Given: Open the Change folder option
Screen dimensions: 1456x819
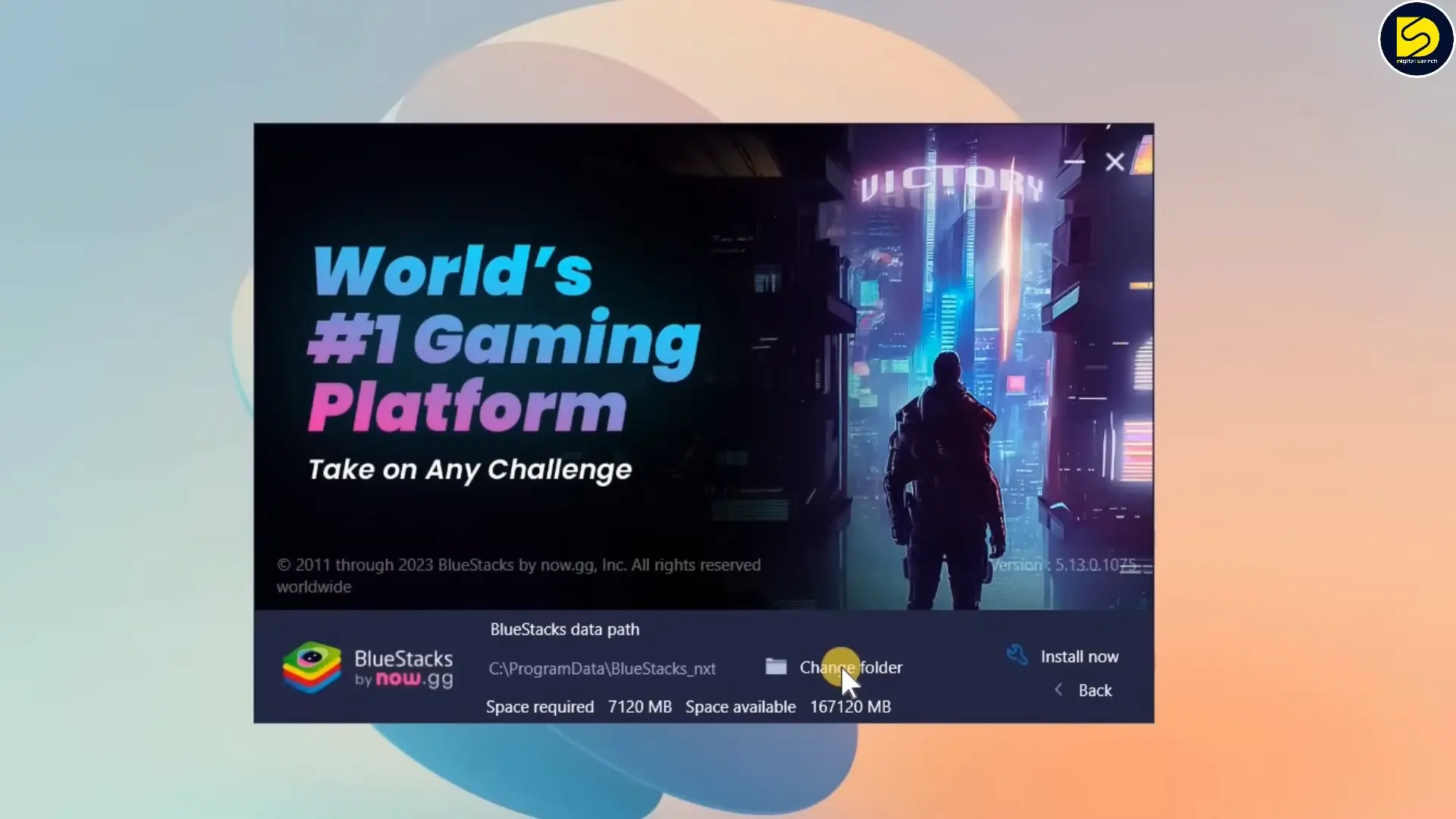Looking at the screenshot, I should 851,667.
